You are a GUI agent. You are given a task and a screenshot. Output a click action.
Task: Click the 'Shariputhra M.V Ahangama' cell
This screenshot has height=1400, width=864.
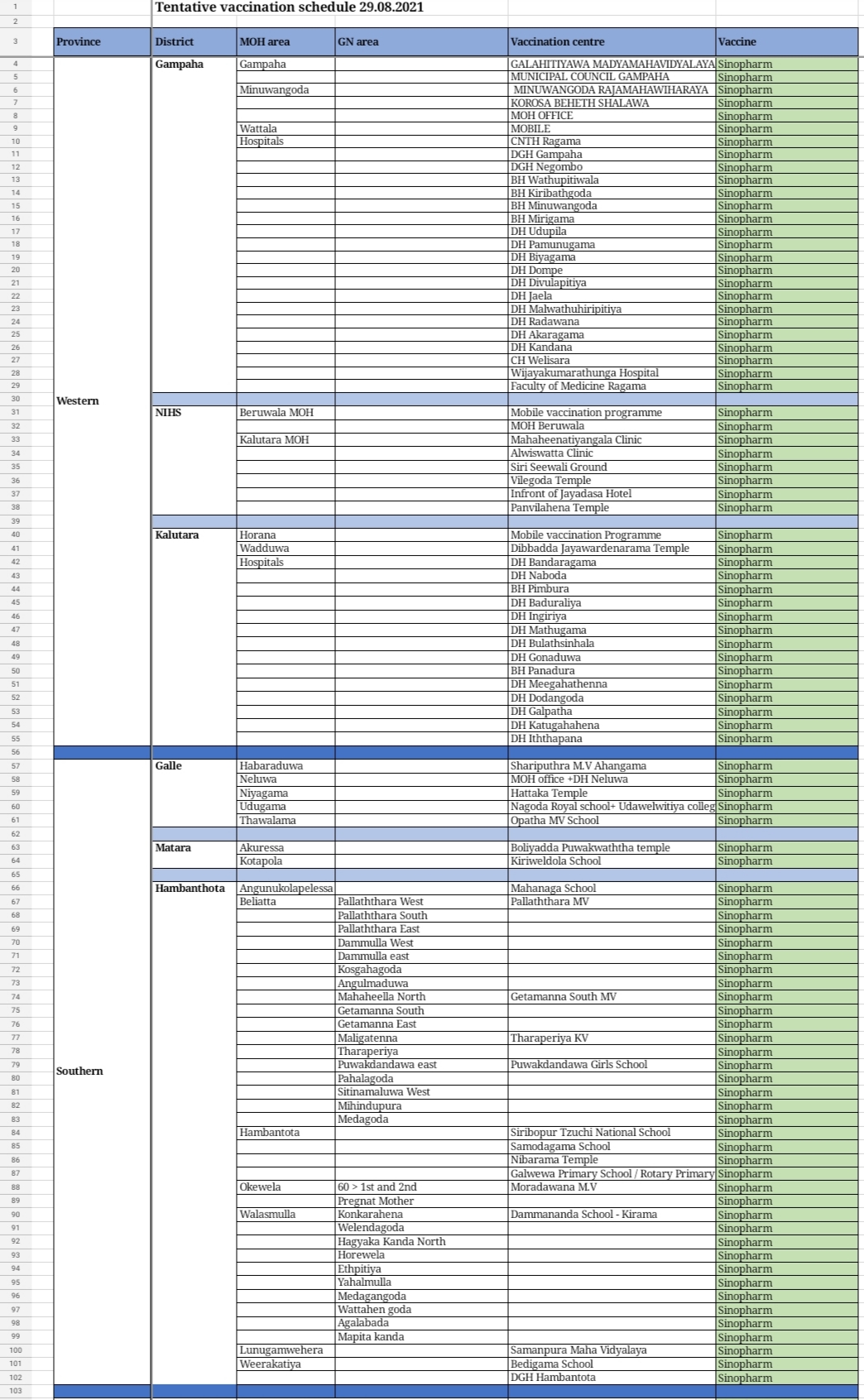coord(612,766)
